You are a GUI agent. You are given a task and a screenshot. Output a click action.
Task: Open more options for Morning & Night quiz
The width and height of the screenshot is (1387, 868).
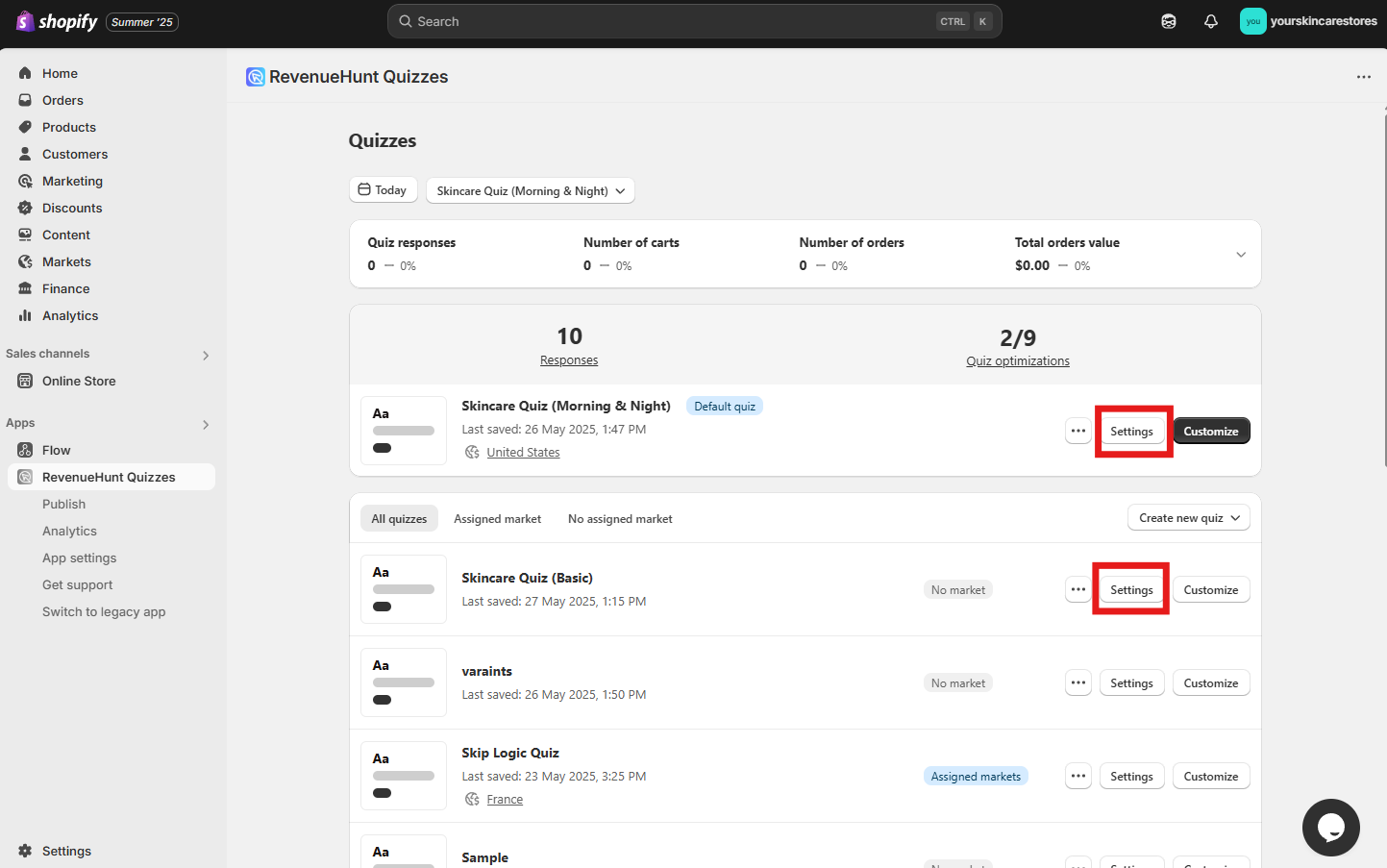[x=1078, y=431]
